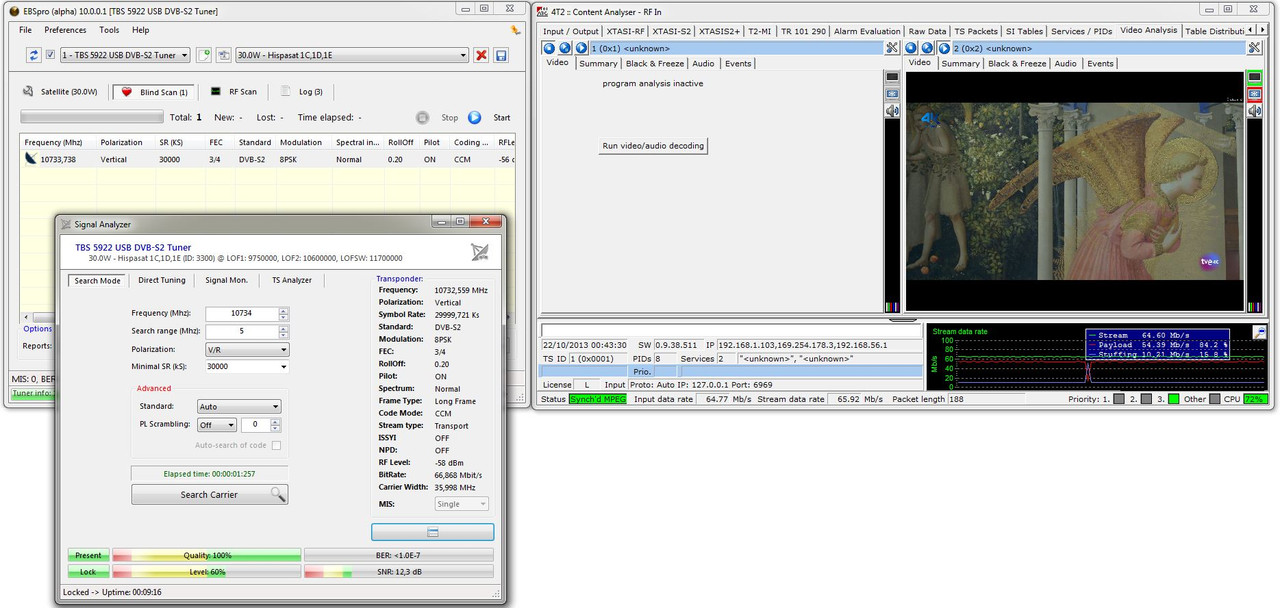Click the Run video/audio decoding button
The image size is (1280, 608).
point(653,145)
